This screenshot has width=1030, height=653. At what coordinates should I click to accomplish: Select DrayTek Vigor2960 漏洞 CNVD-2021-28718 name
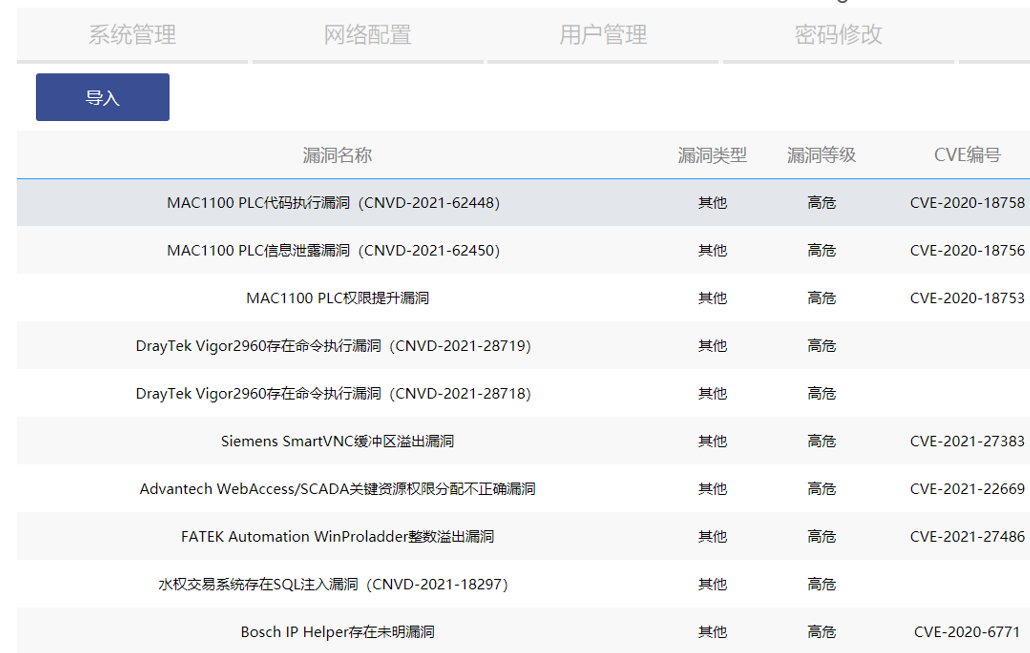click(334, 394)
